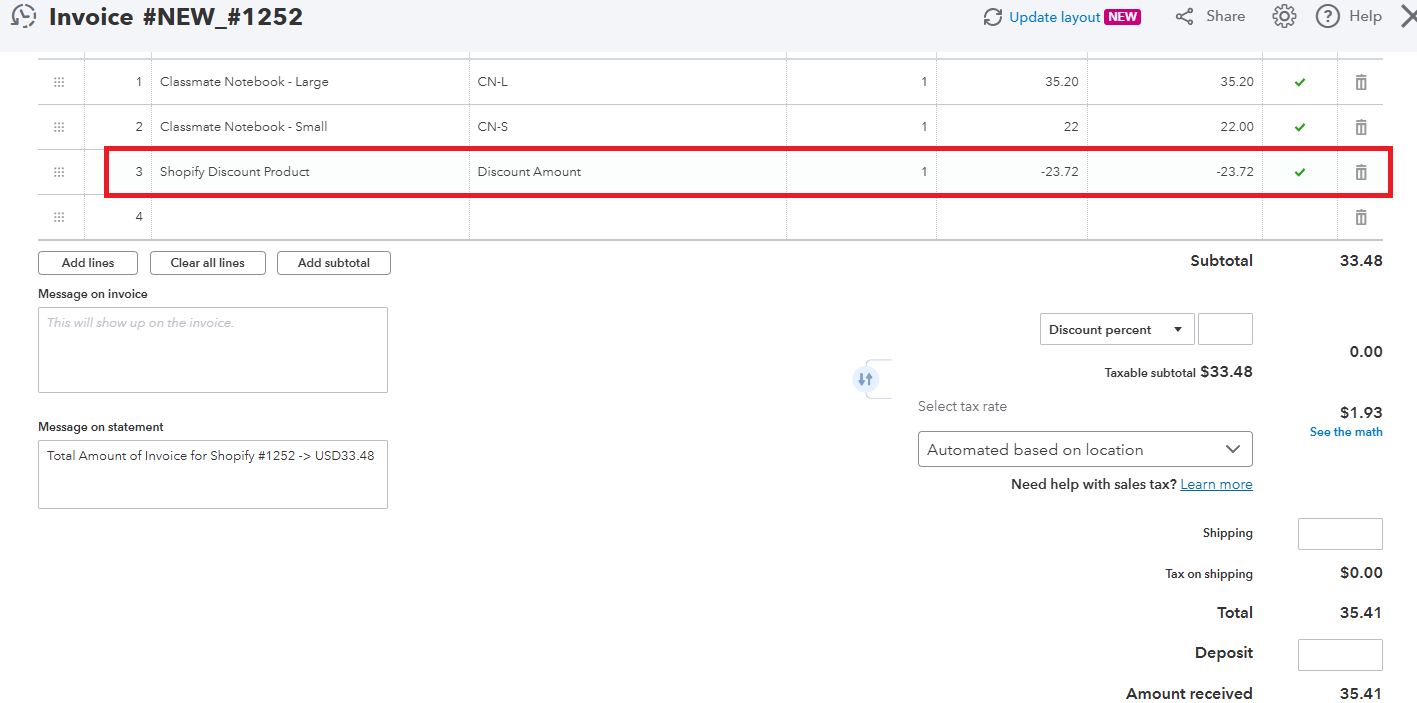Image resolution: width=1417 pixels, height=703 pixels.
Task: Grab the drag handle on row 2
Action: [x=59, y=127]
